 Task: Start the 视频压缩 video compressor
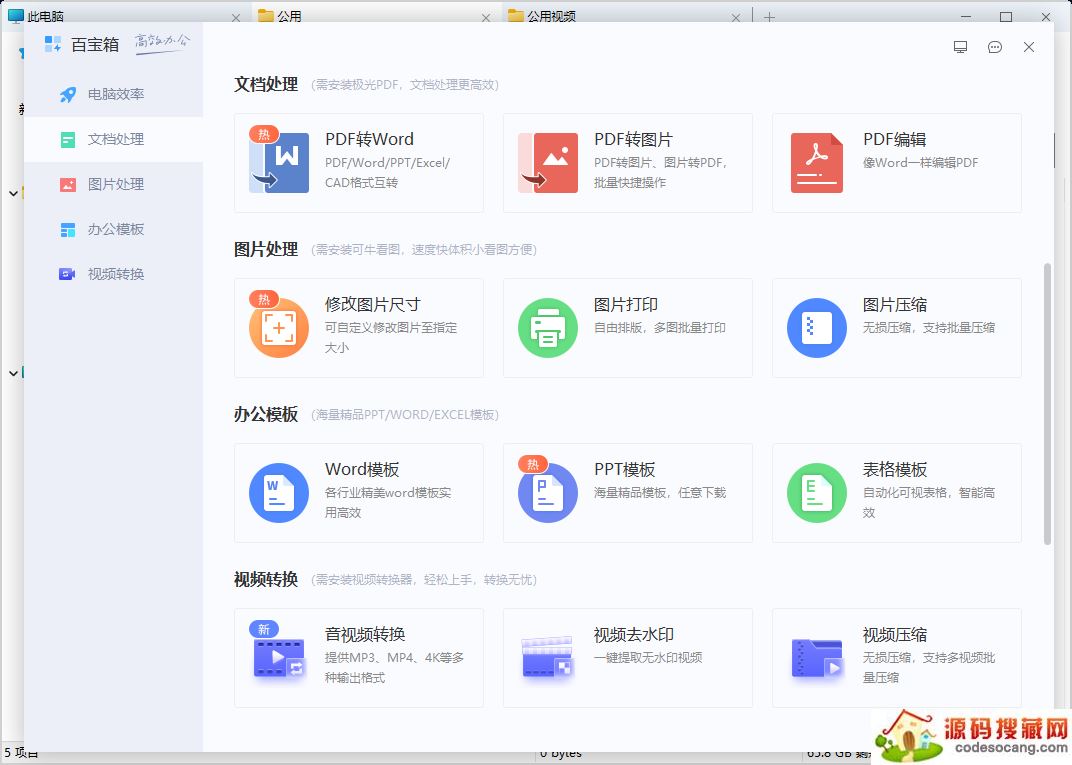click(895, 658)
